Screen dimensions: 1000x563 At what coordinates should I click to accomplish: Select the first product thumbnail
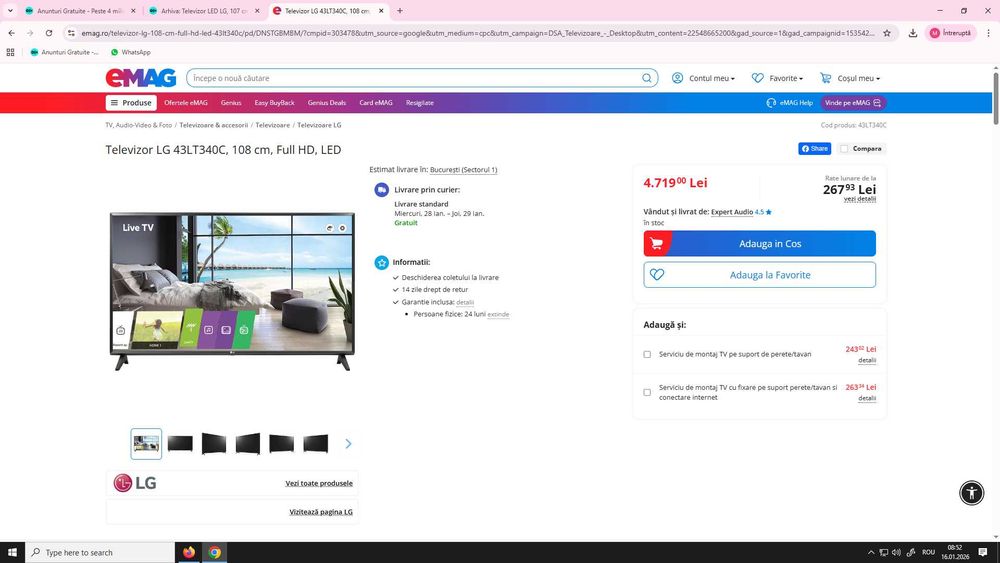[146, 444]
